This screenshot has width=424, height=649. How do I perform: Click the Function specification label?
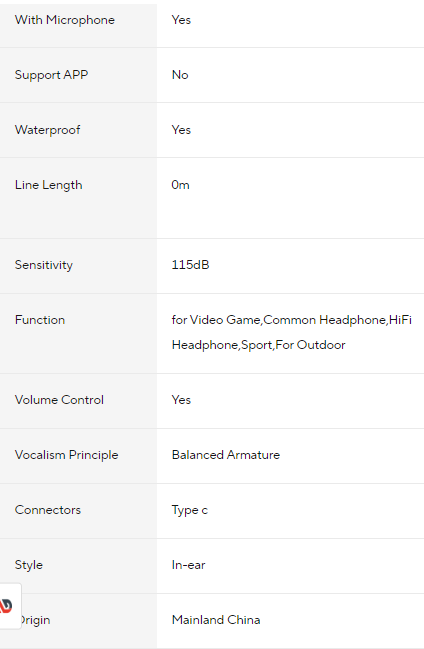point(40,320)
